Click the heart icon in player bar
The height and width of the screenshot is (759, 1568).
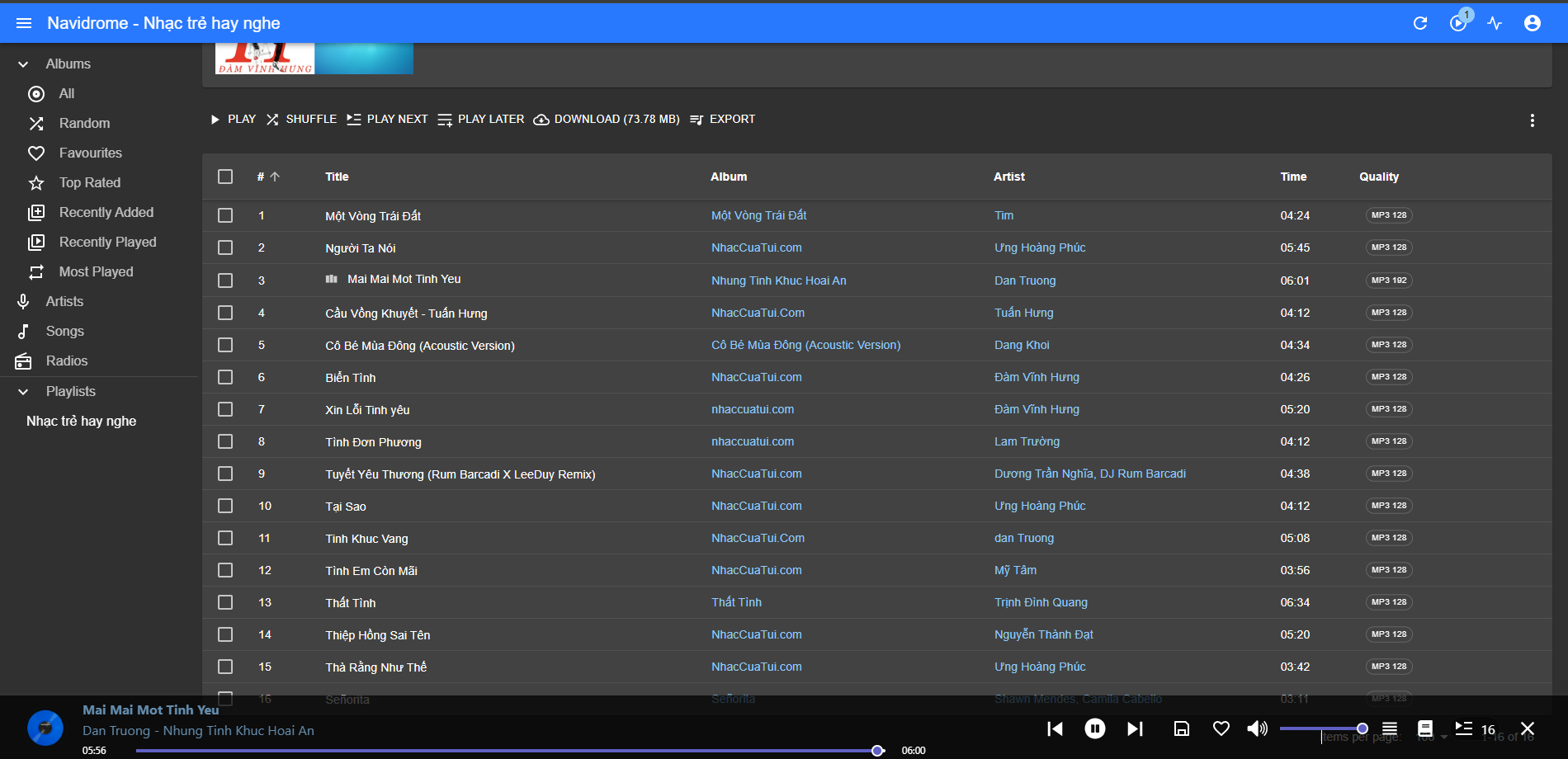[x=1221, y=728]
